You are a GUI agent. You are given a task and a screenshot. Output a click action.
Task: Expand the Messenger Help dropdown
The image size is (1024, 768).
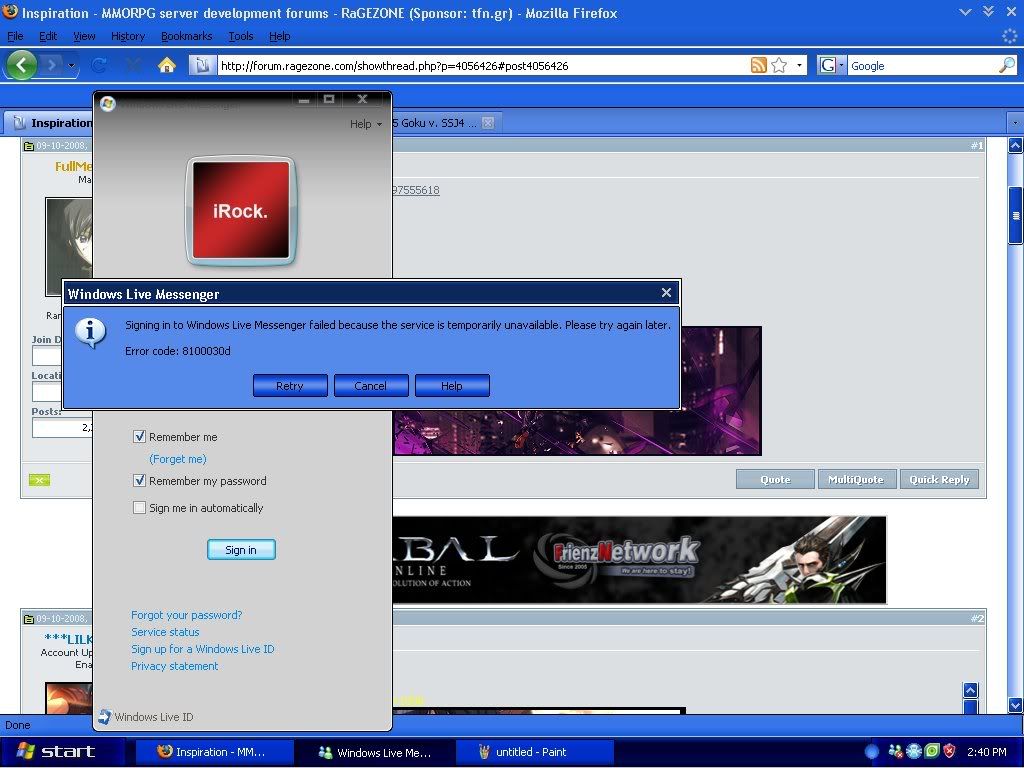[x=366, y=124]
